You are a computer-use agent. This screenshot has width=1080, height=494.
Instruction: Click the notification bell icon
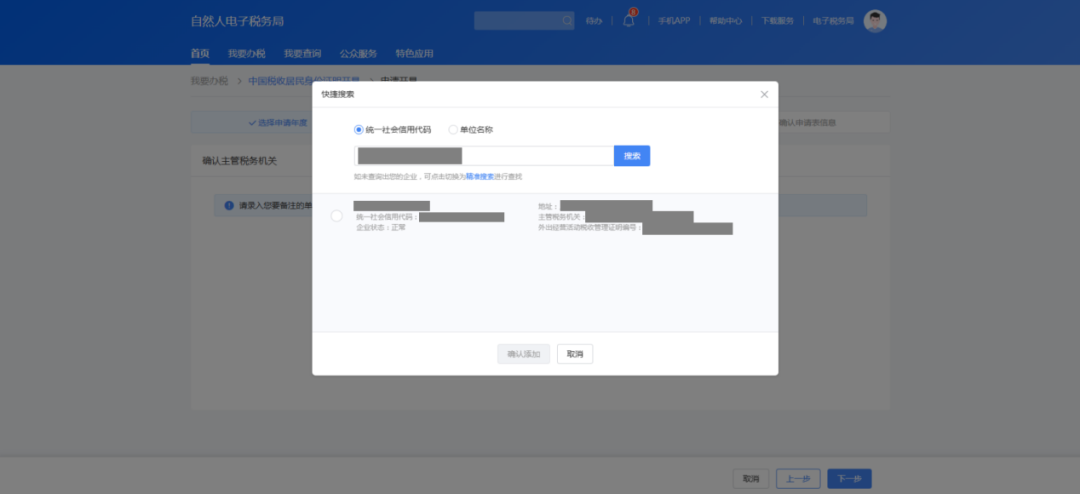click(x=629, y=21)
